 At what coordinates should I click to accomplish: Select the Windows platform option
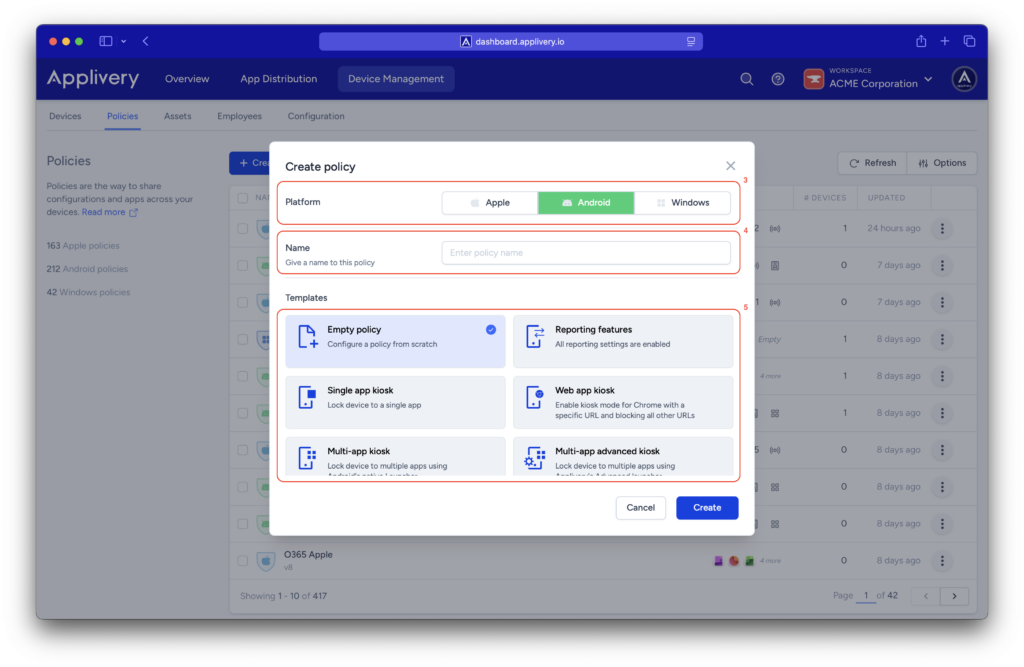point(682,203)
